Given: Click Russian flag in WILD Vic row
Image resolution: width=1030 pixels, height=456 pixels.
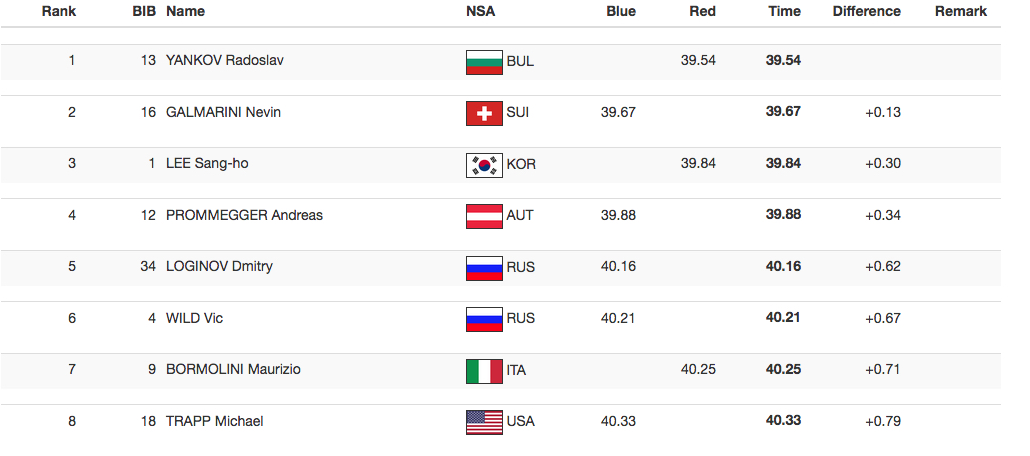Looking at the screenshot, I should (x=484, y=319).
